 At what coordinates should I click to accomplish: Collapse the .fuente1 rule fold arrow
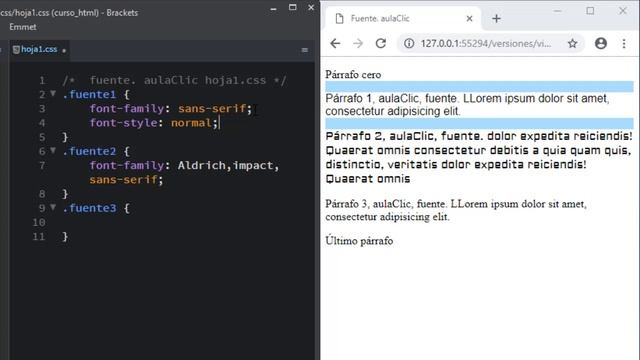[53, 94]
